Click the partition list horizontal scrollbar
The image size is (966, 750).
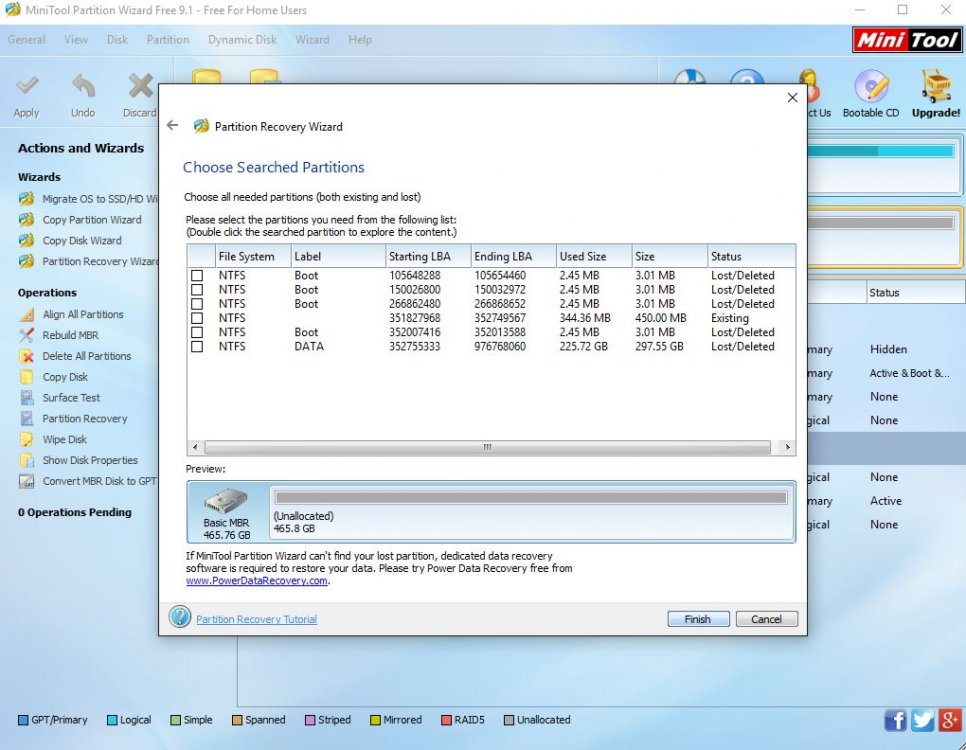point(488,448)
